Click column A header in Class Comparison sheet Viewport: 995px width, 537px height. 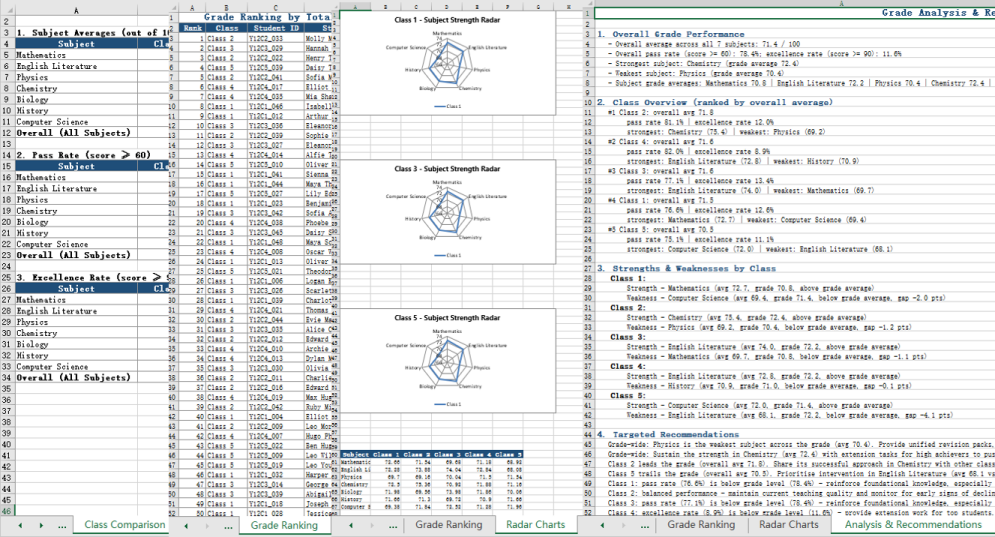(x=76, y=11)
